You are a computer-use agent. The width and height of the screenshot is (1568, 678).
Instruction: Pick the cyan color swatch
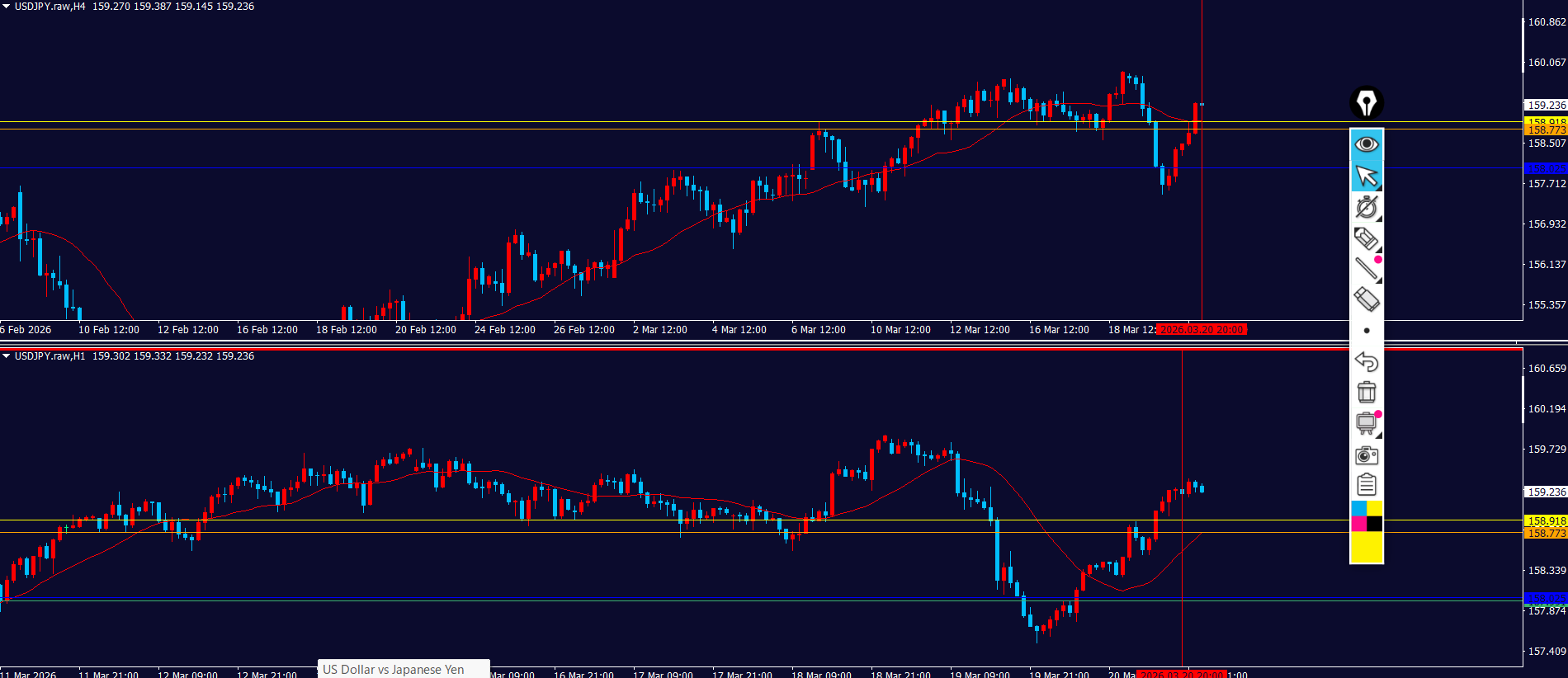pyautogui.click(x=1358, y=508)
